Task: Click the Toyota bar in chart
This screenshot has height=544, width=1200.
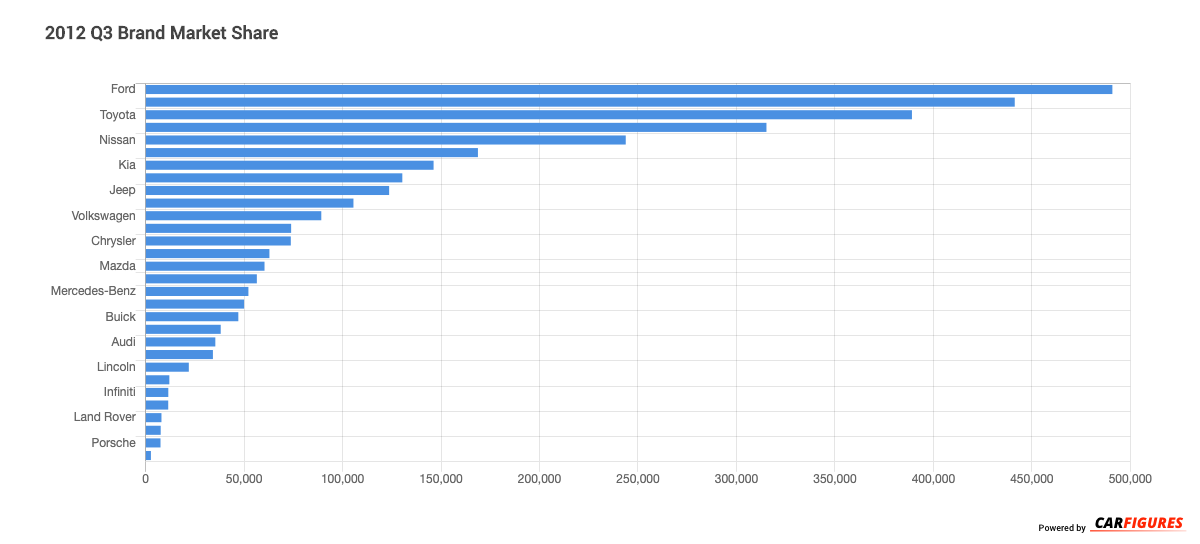Action: coord(529,114)
